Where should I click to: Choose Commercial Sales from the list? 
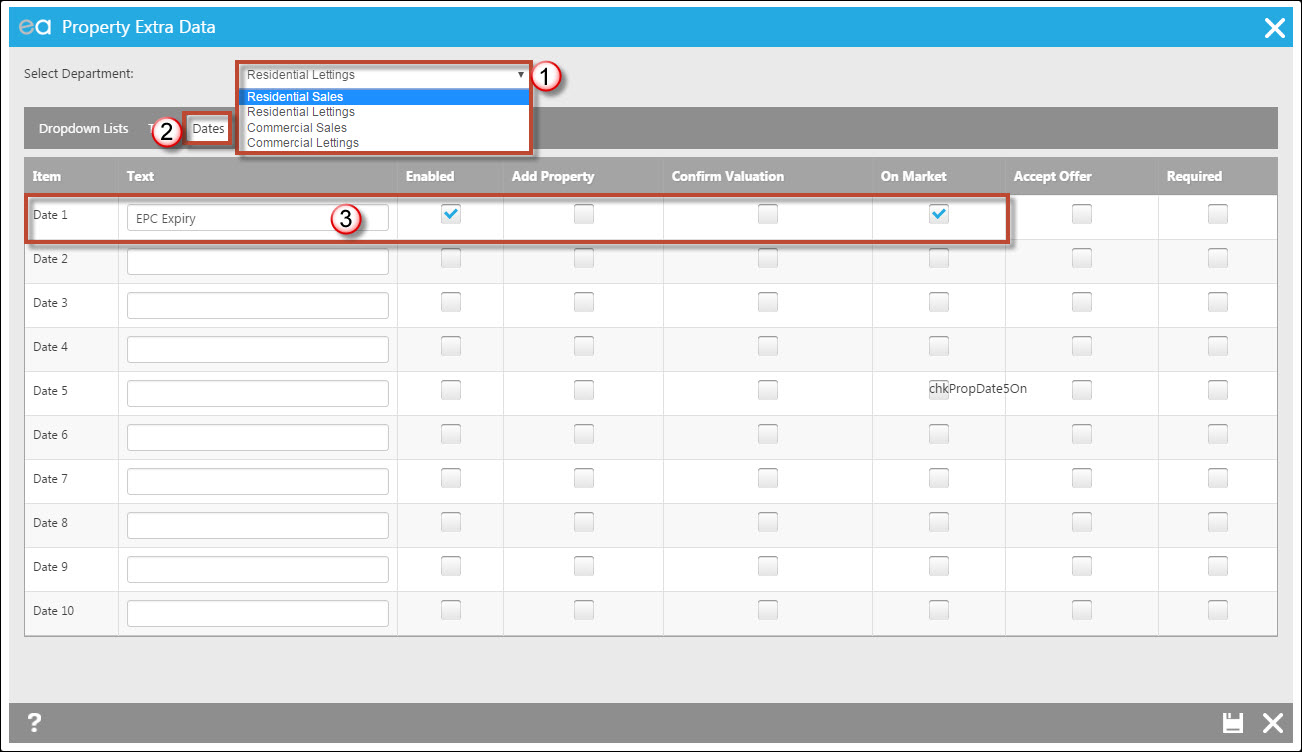[385, 128]
